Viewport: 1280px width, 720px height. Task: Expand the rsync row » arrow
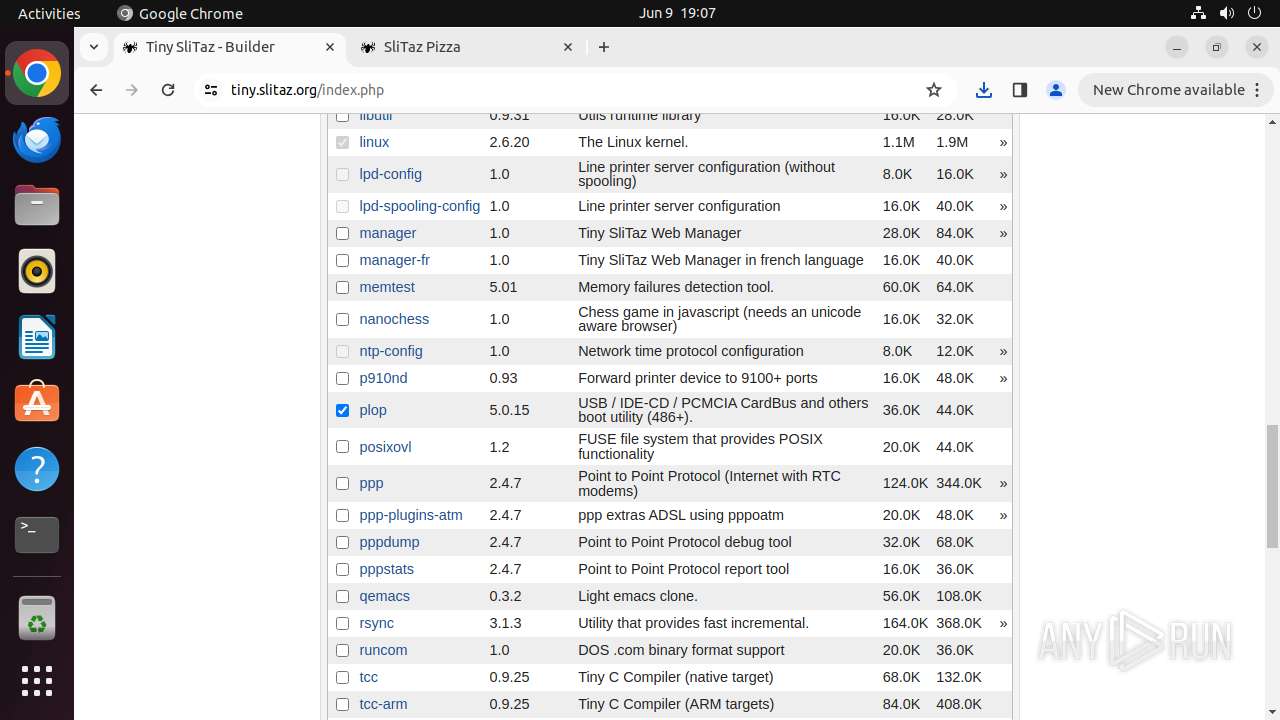1003,623
